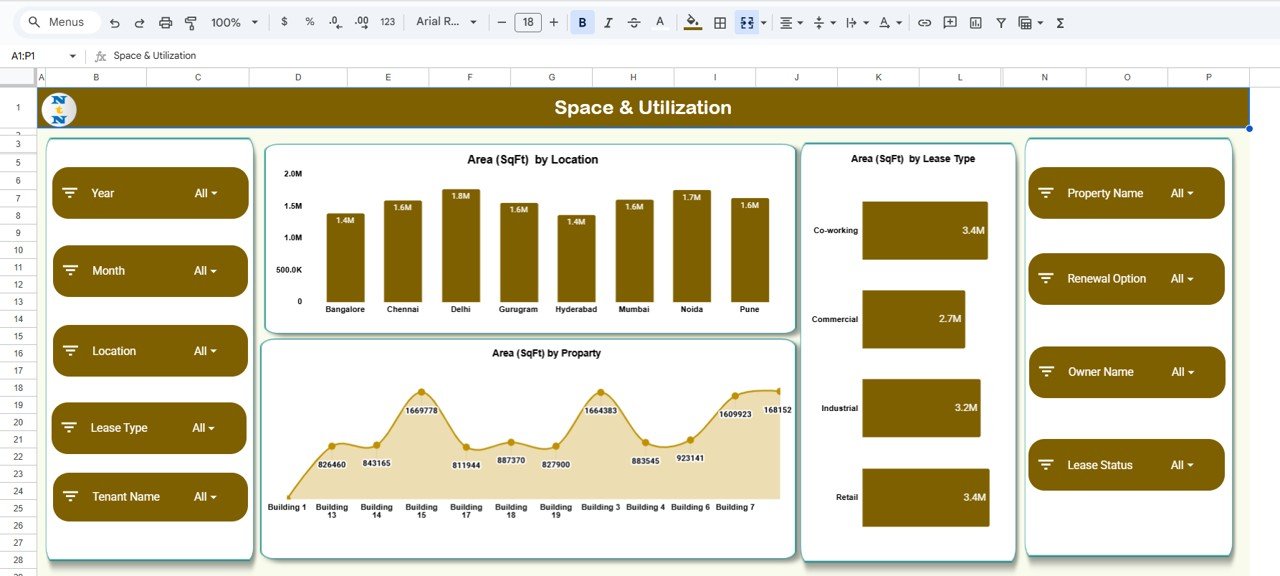
Task: Open the Format as currency option
Action: point(283,22)
